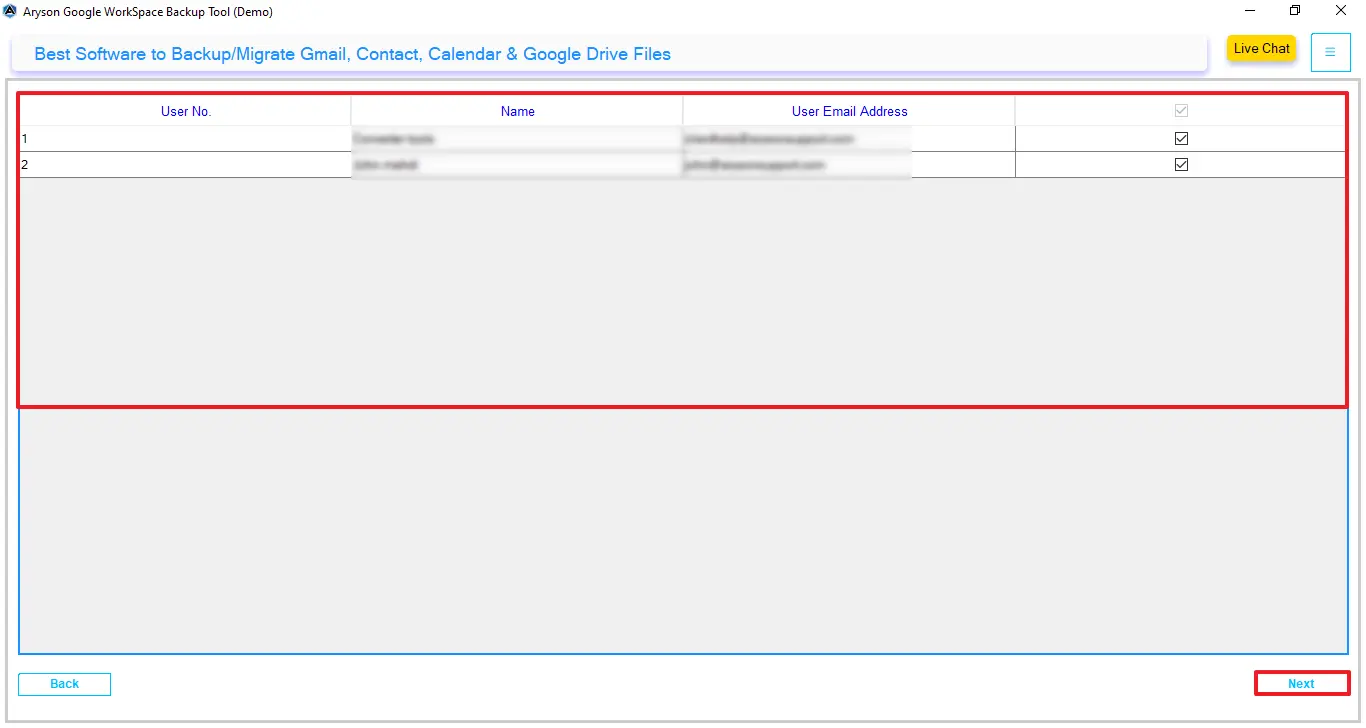Image resolution: width=1366 pixels, height=728 pixels.
Task: Minimize the application window
Action: coord(1248,10)
